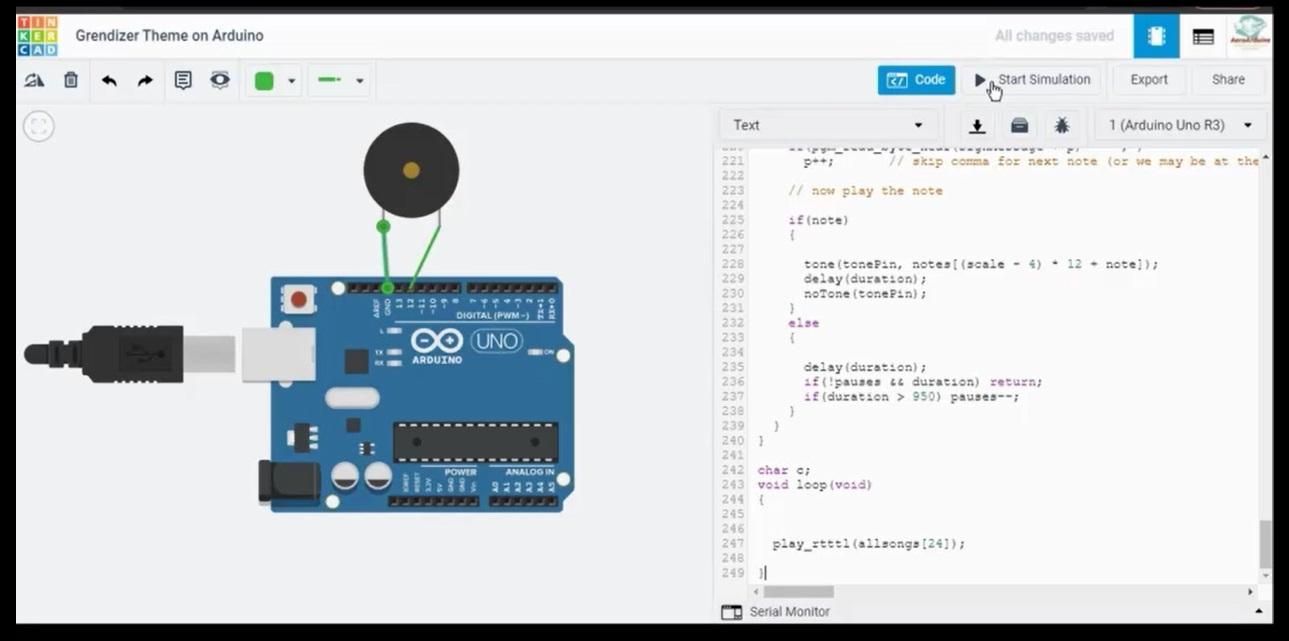This screenshot has height=641, width=1289.
Task: Open the Text editor mode dropdown
Action: 829,124
